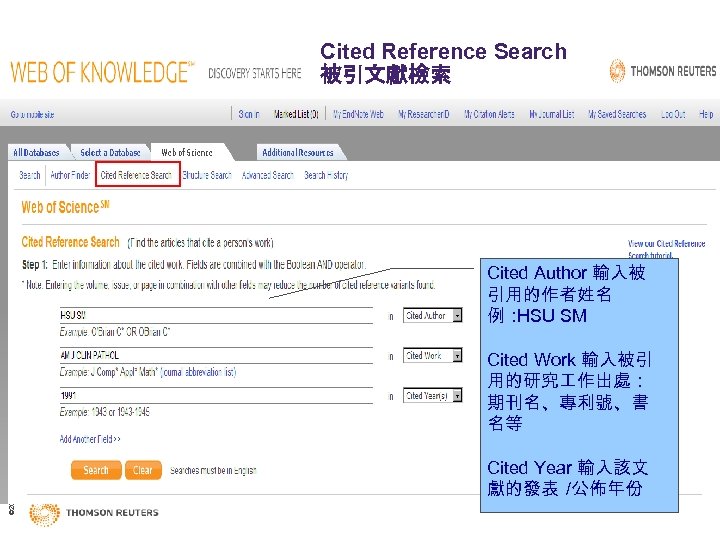Click the Clear button
Image resolution: width=720 pixels, height=540 pixels.
(x=143, y=470)
